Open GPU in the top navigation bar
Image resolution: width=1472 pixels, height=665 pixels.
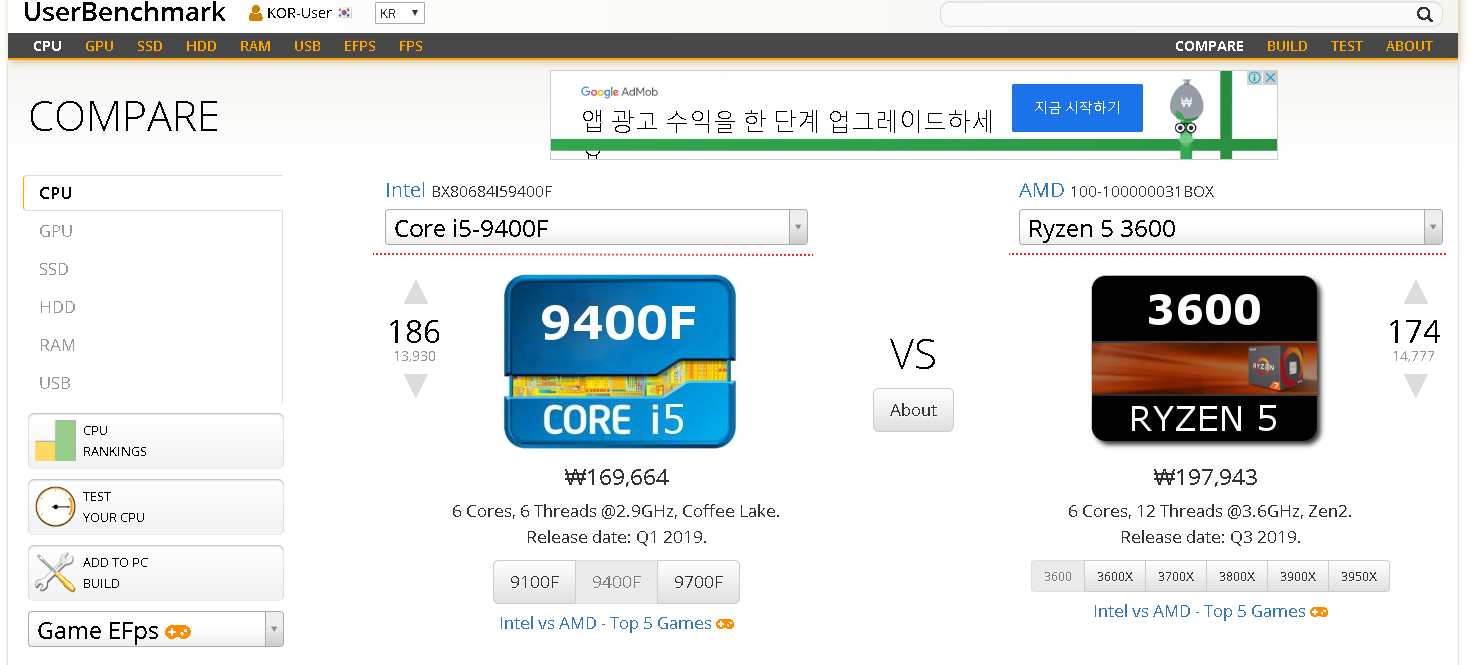(99, 46)
